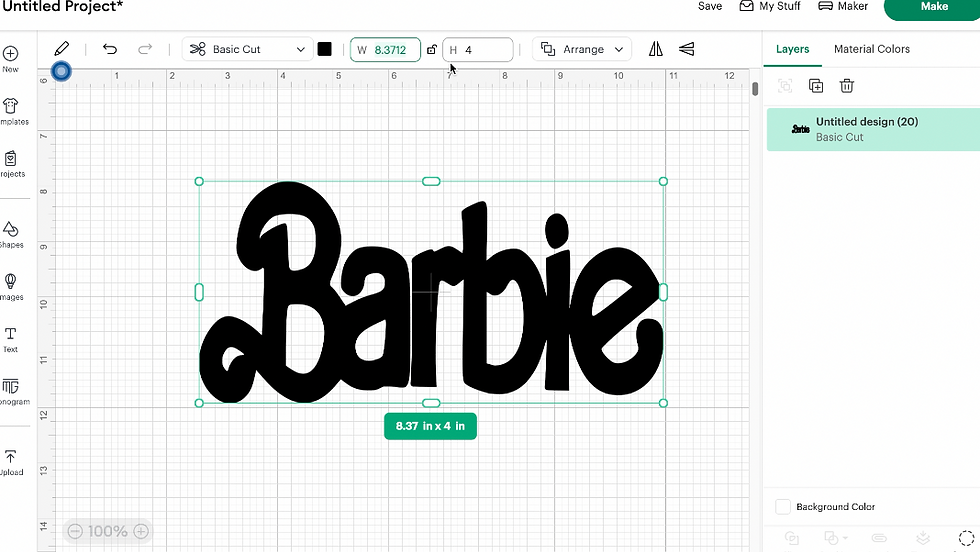Click the Make button

point(934,7)
